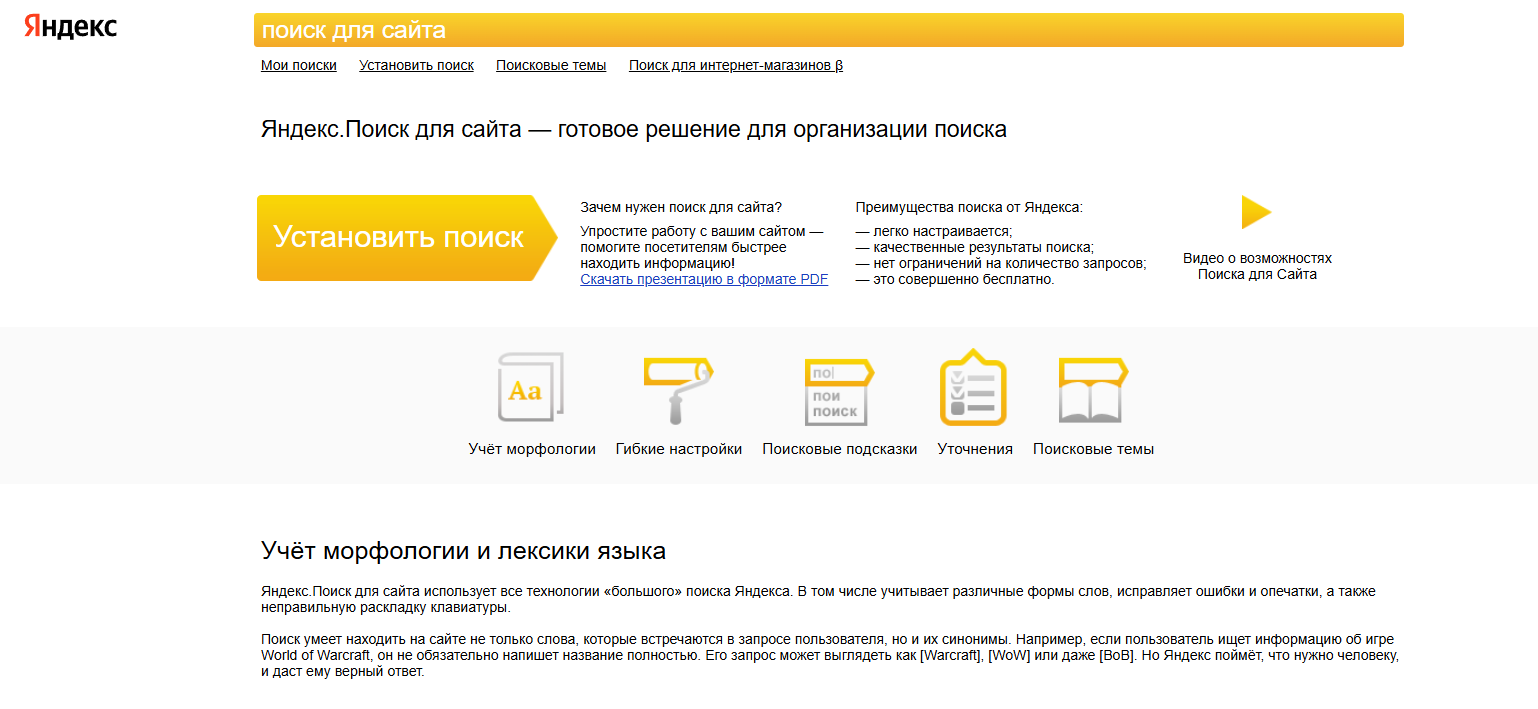Click the heading Учёт морфологии и лексики языка
Screen dimensions: 1538x709
(463, 551)
